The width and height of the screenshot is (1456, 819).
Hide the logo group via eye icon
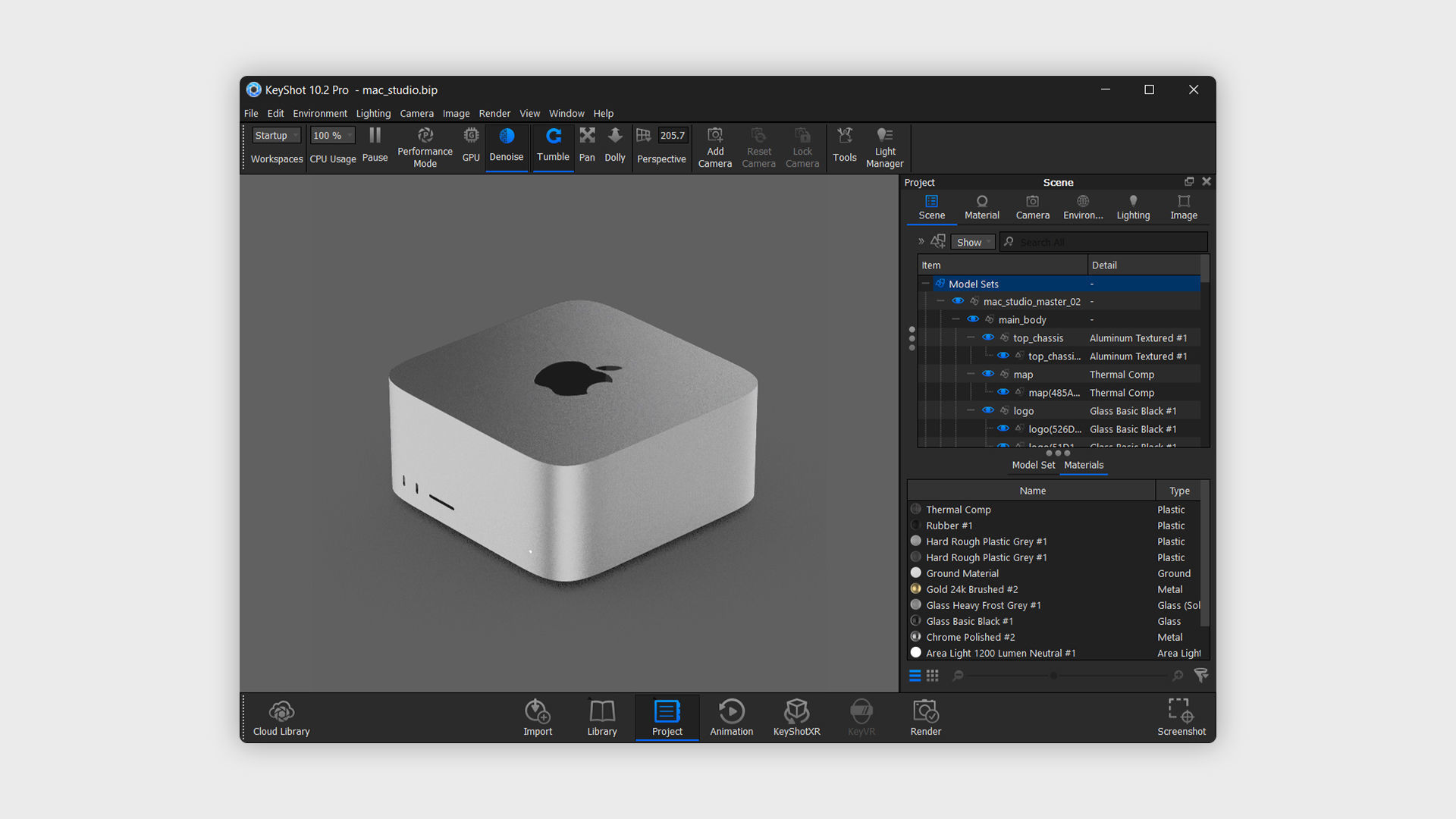(x=988, y=411)
